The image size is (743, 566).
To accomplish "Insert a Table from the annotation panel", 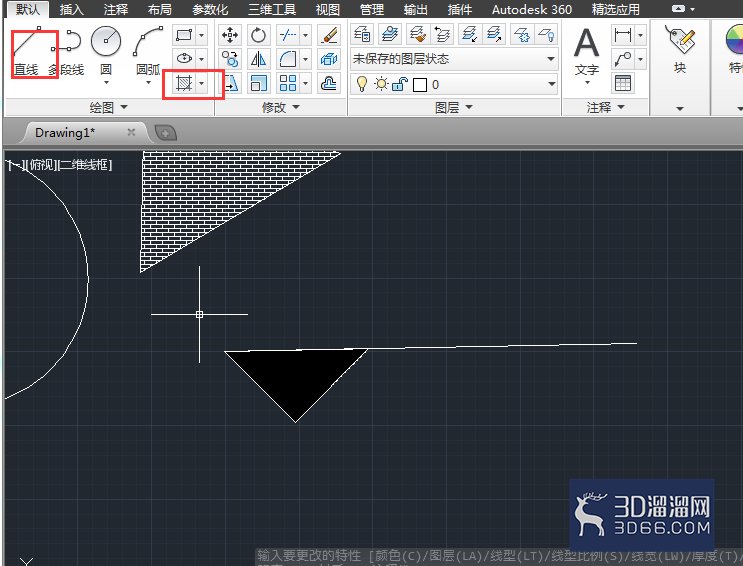I will click(623, 83).
